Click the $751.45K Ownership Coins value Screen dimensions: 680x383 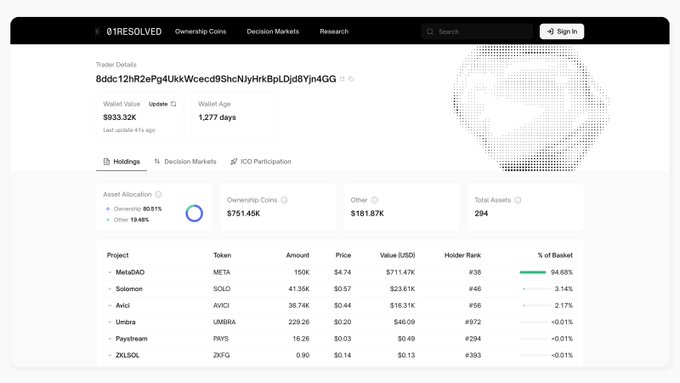[x=243, y=213]
